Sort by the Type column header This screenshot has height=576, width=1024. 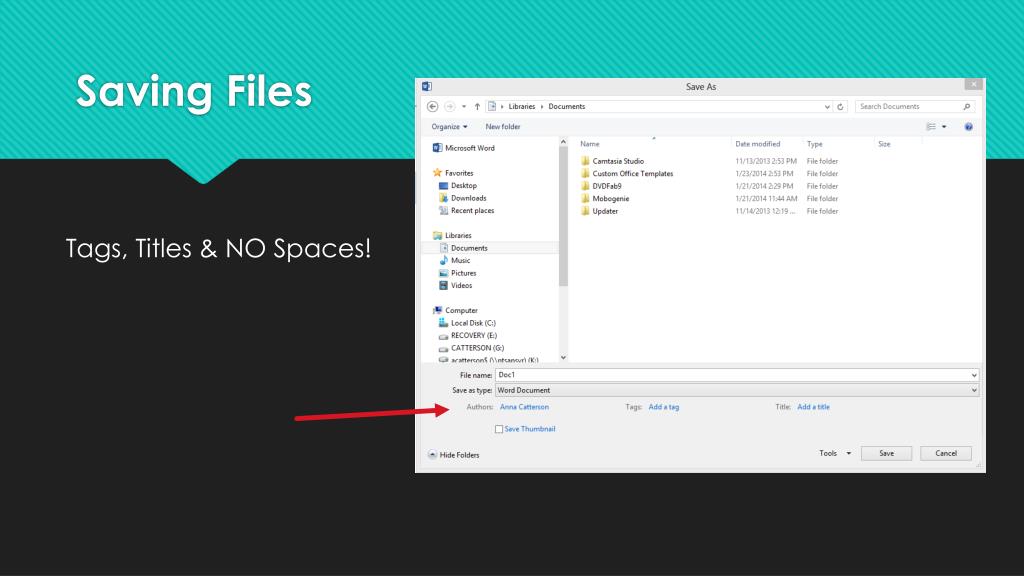click(814, 144)
